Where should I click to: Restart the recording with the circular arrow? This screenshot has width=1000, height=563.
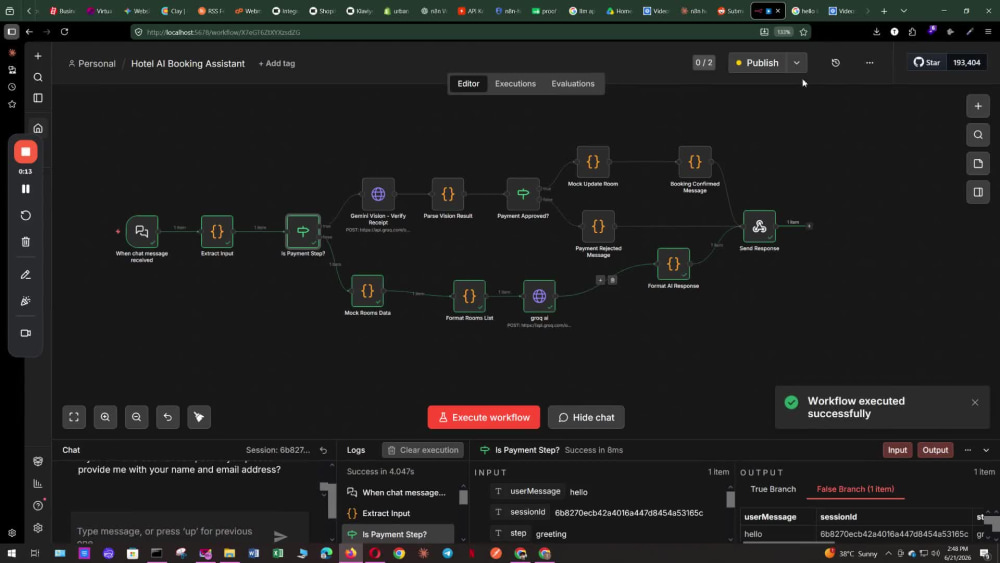[26, 216]
